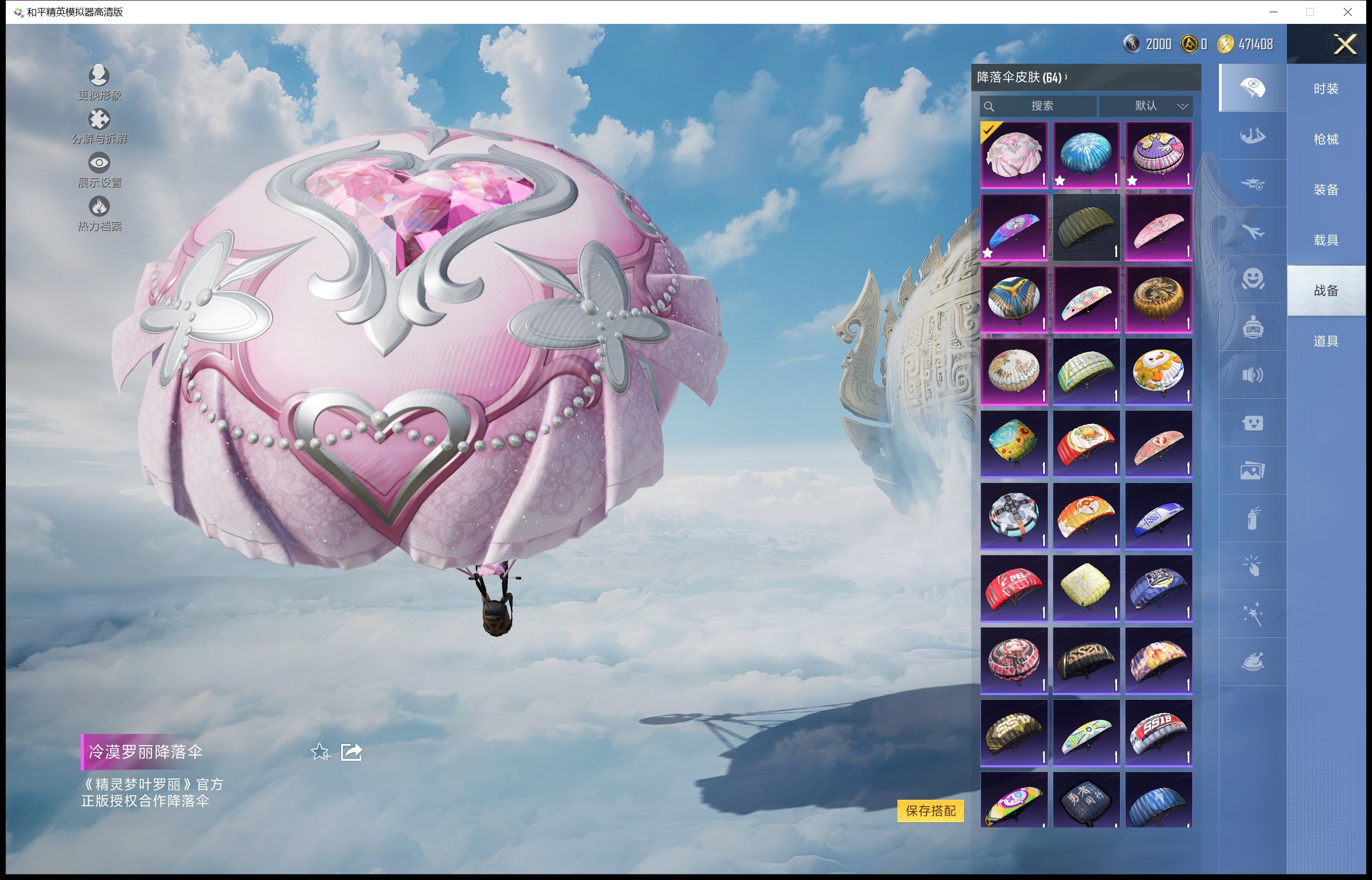1372x880 pixels.
Task: Select the parachute category icon
Action: 1252,88
